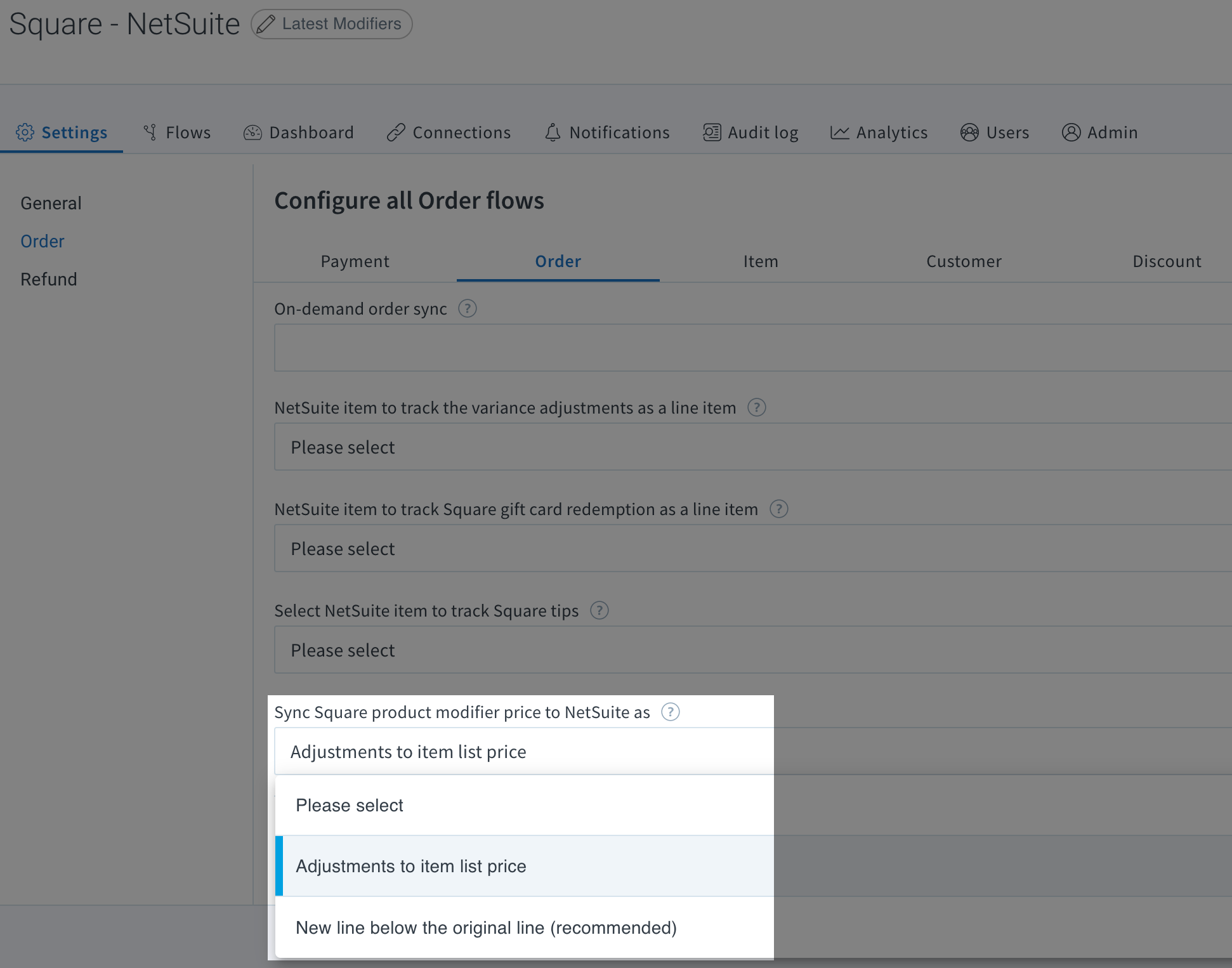Select the Payment sub-tab

coord(355,261)
